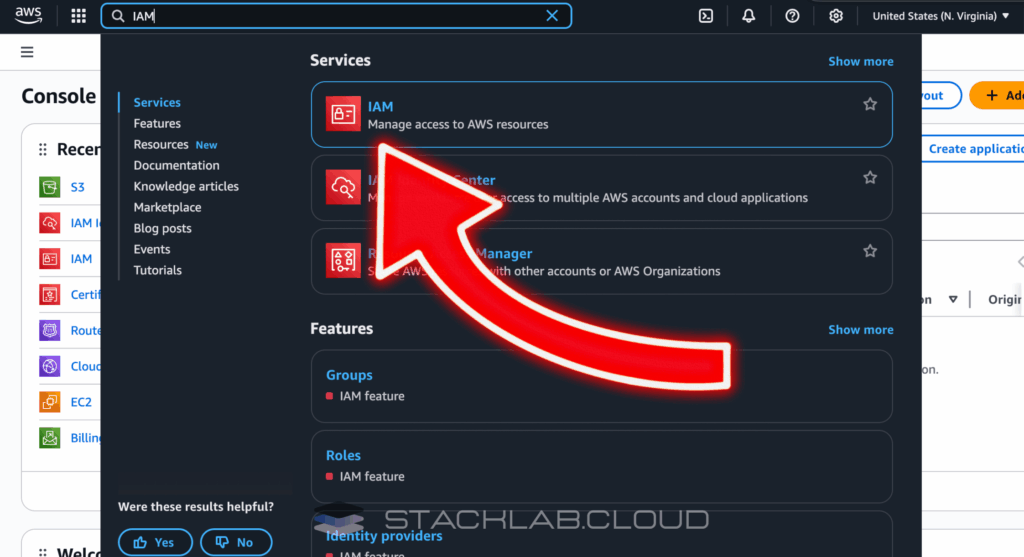Open Route 53 icon in recents

[x=50, y=330]
